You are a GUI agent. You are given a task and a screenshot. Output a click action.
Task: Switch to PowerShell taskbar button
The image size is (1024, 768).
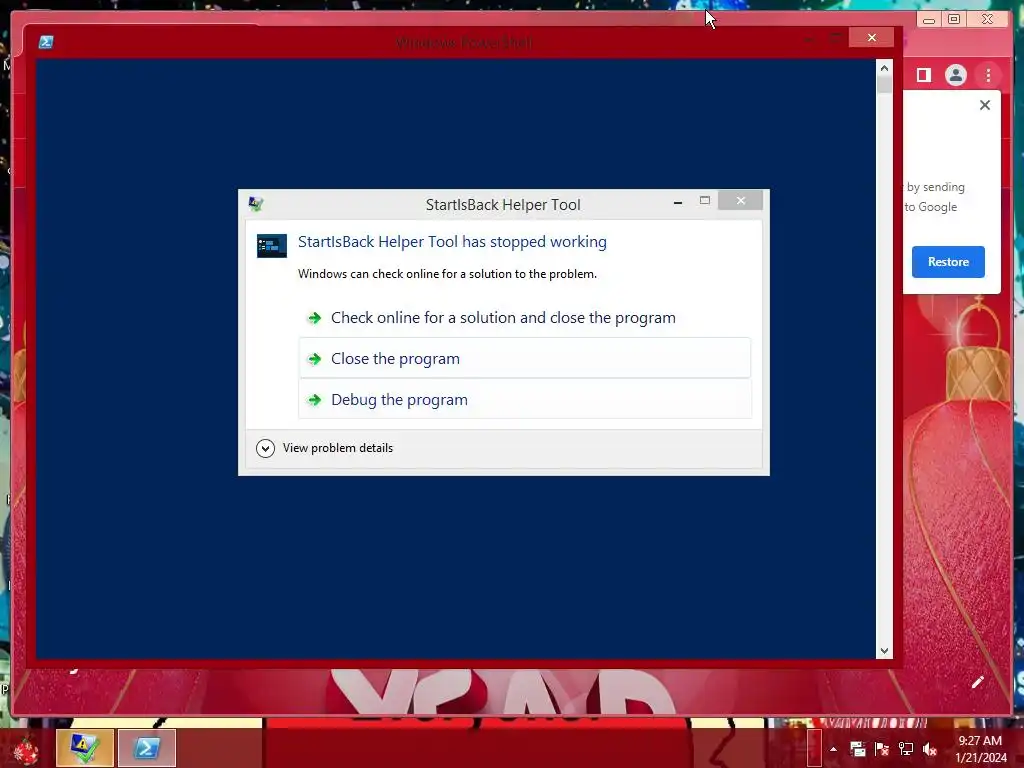(146, 748)
